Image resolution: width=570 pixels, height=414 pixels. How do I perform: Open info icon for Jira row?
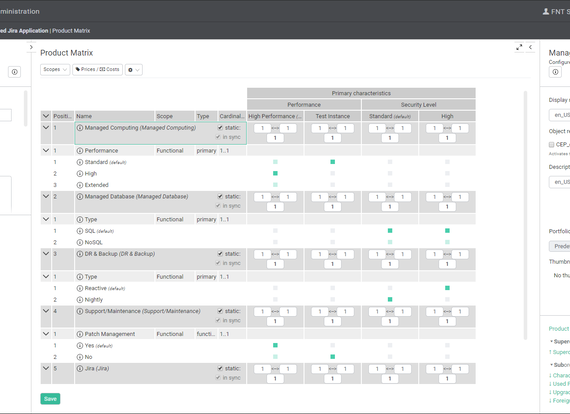tap(80, 369)
